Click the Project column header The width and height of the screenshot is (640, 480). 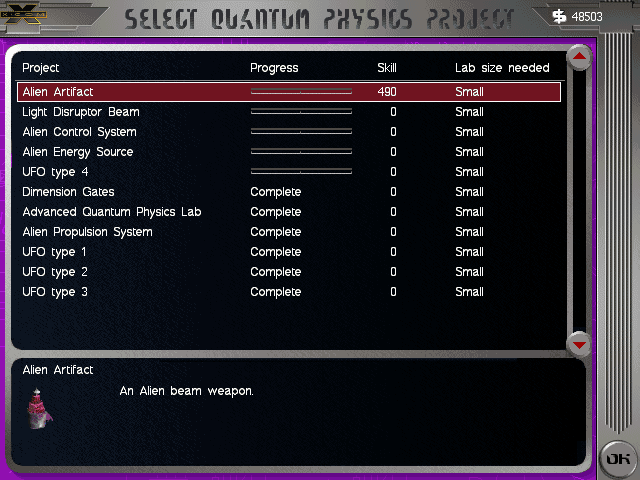click(x=41, y=68)
